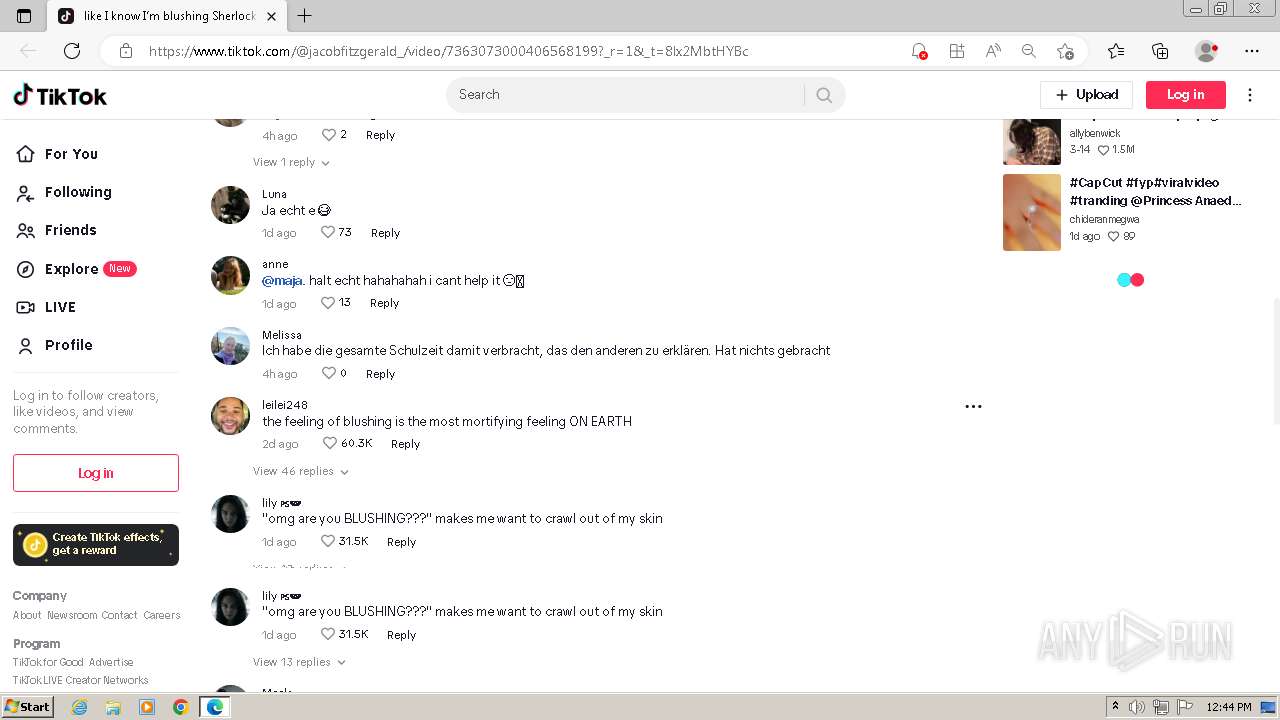Screen dimensions: 1280x720
Task: Open browser Favorites list
Action: (1116, 51)
